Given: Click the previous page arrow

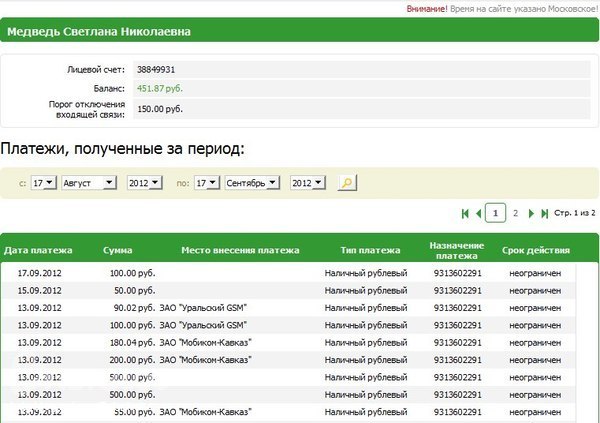Looking at the screenshot, I should coord(478,213).
